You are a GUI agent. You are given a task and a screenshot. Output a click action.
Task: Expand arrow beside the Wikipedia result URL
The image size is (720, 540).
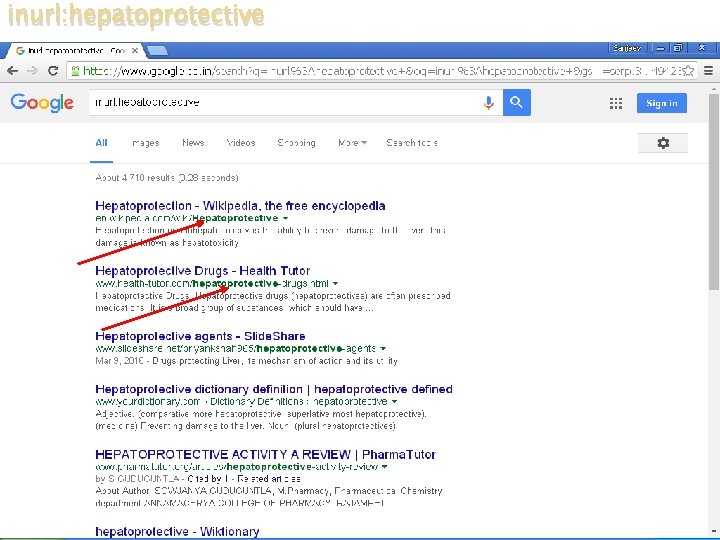285,218
